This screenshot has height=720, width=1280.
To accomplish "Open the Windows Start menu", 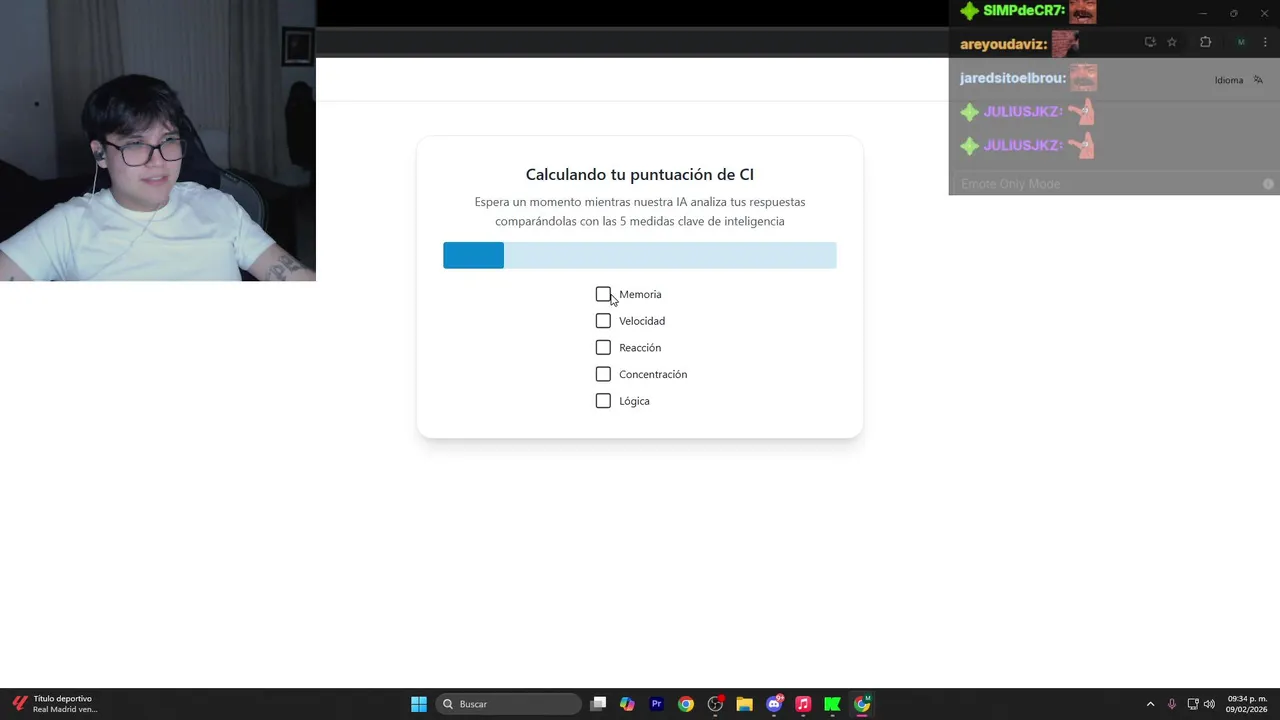I will [419, 704].
